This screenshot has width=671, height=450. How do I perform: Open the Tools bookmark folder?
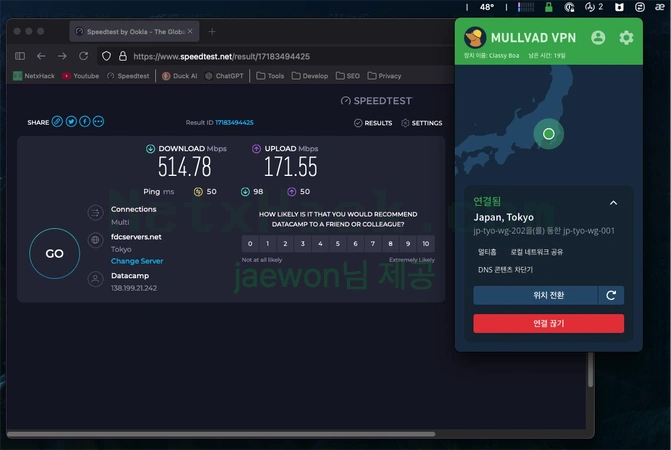[270, 76]
